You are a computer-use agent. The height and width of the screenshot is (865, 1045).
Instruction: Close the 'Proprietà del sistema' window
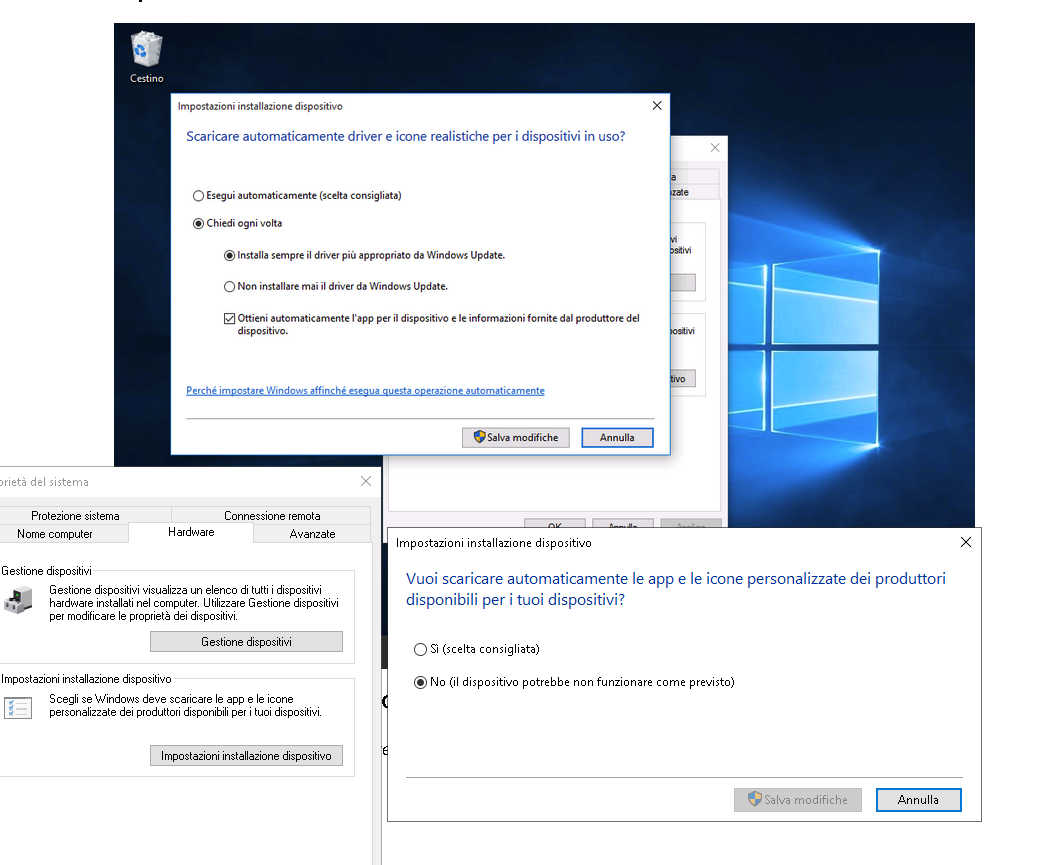[366, 481]
